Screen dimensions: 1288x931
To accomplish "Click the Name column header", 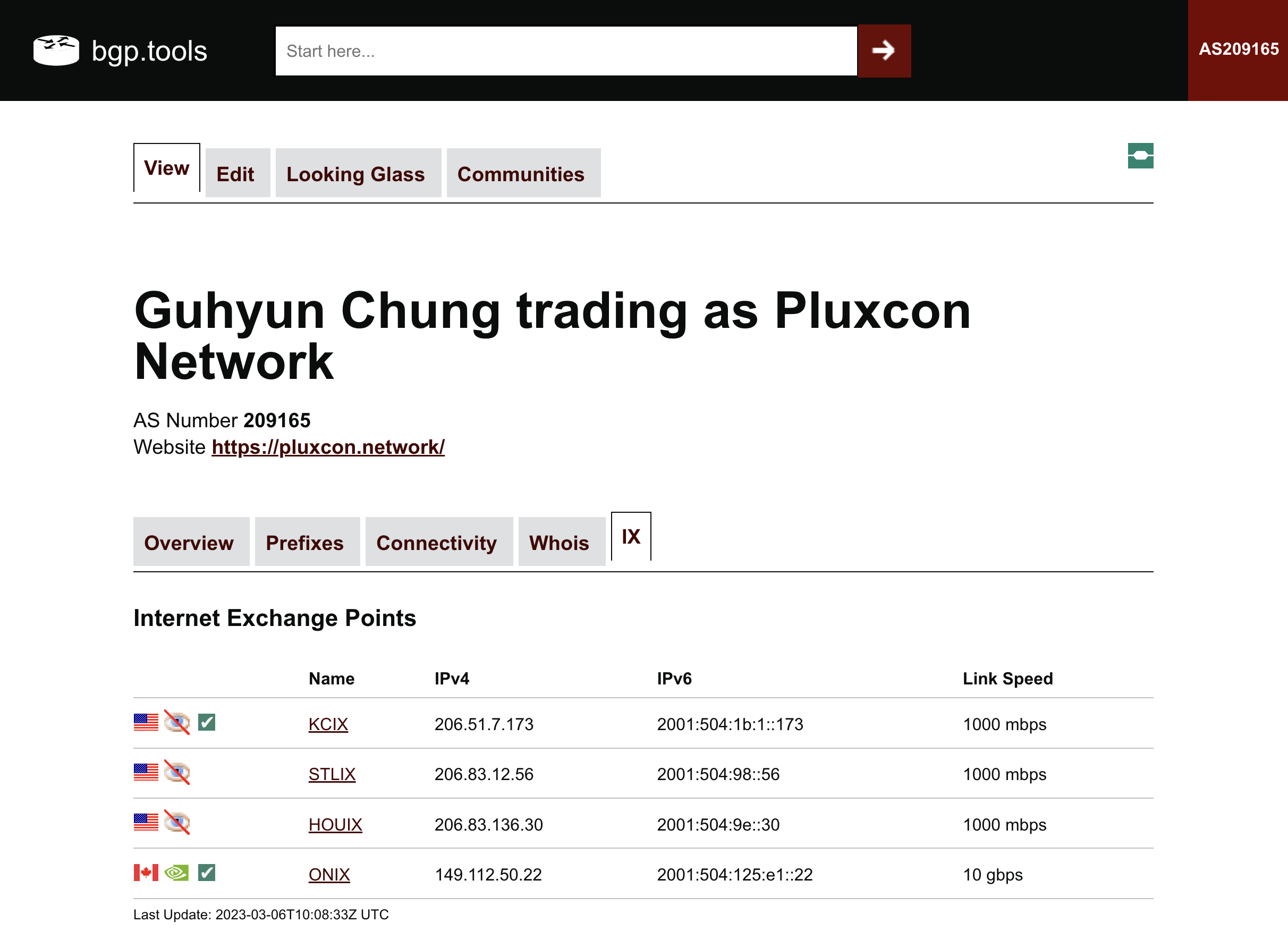I will (x=332, y=679).
